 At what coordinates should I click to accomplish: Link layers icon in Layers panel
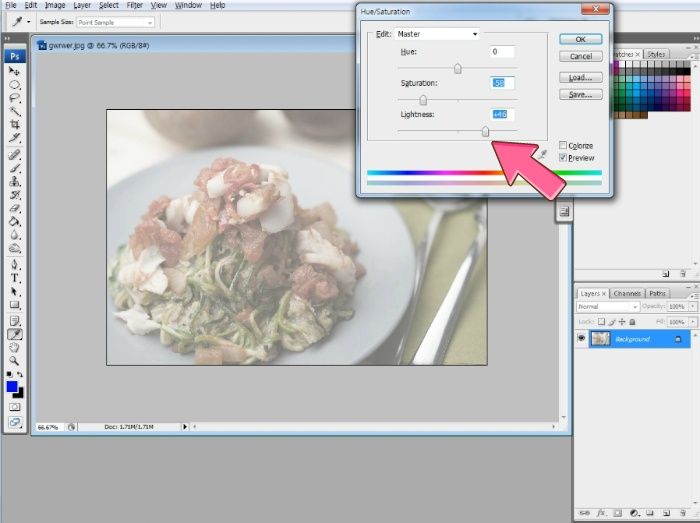pyautogui.click(x=584, y=513)
